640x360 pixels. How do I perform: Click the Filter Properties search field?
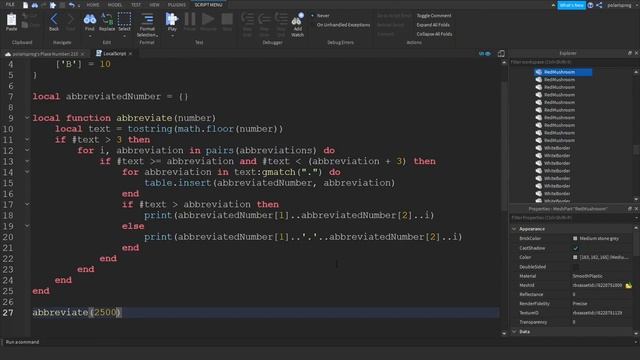571,218
